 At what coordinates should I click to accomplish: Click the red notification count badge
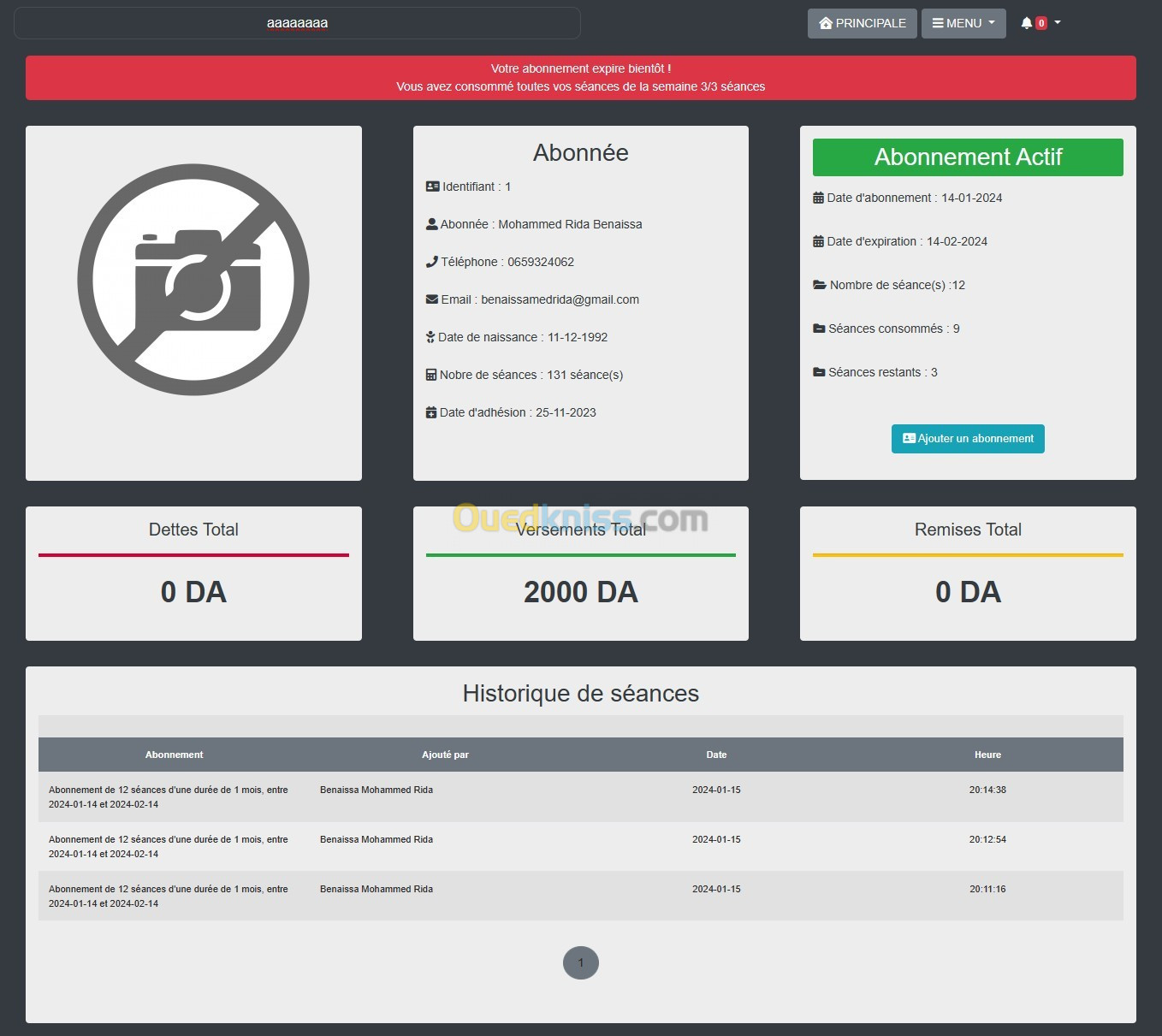click(x=1041, y=23)
